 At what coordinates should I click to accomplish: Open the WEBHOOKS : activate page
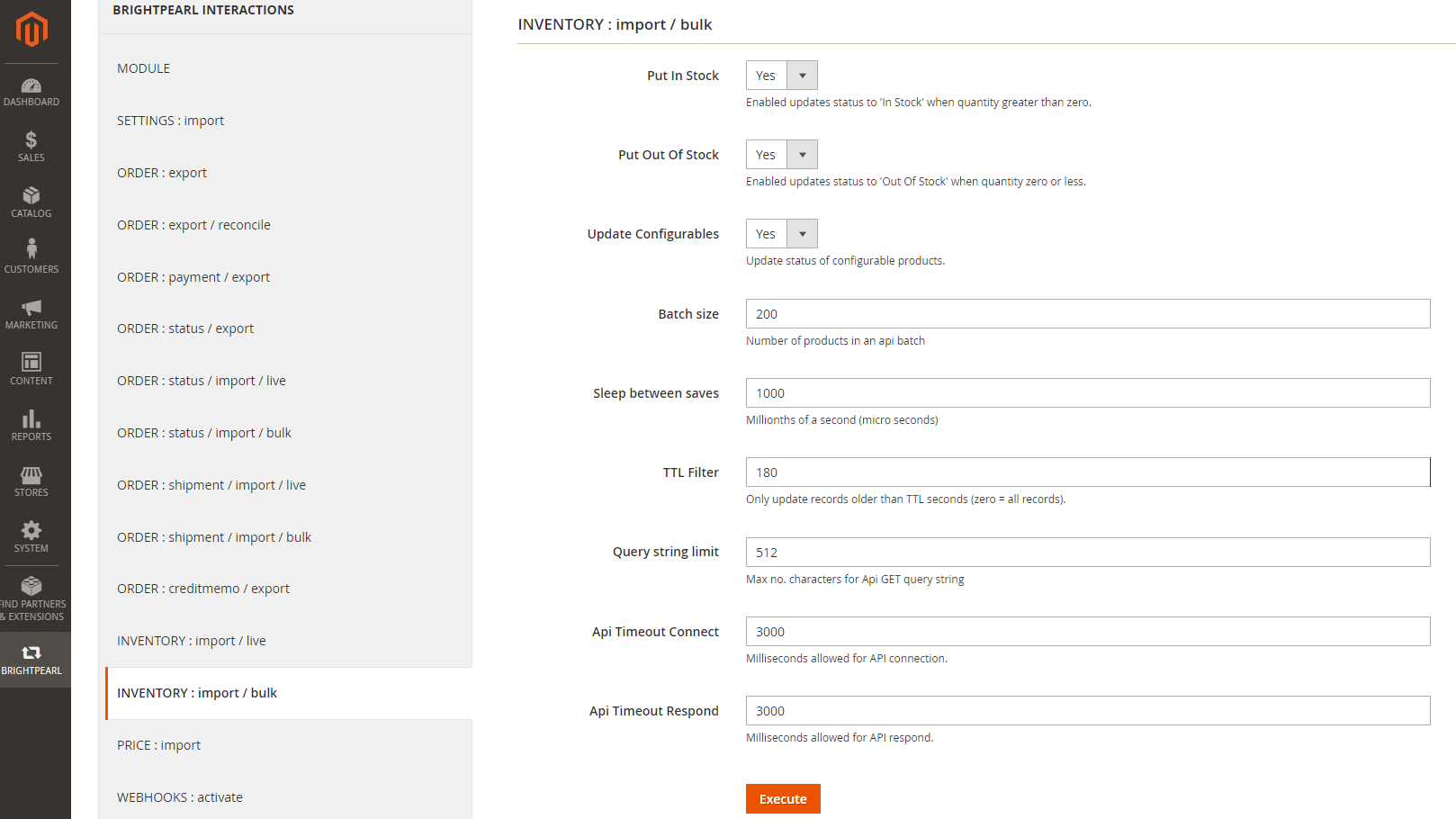(x=179, y=796)
